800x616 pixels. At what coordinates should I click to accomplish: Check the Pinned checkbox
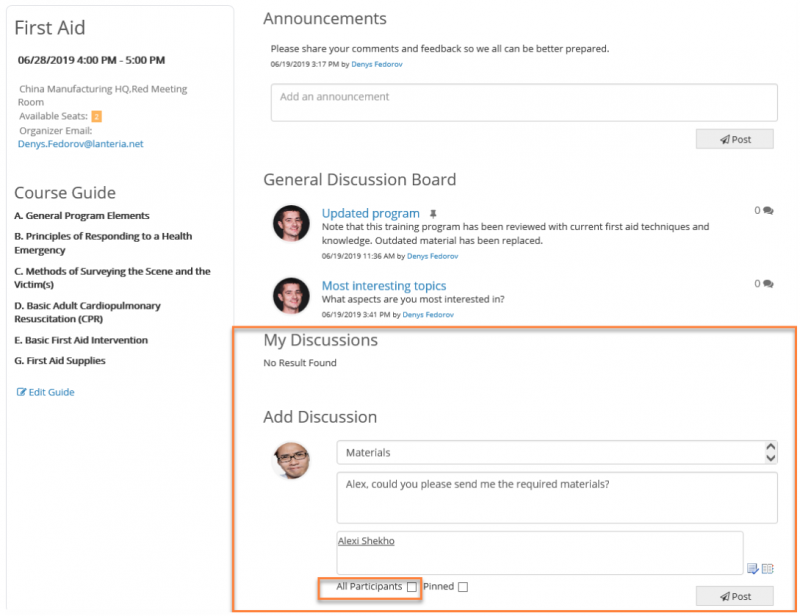(462, 588)
